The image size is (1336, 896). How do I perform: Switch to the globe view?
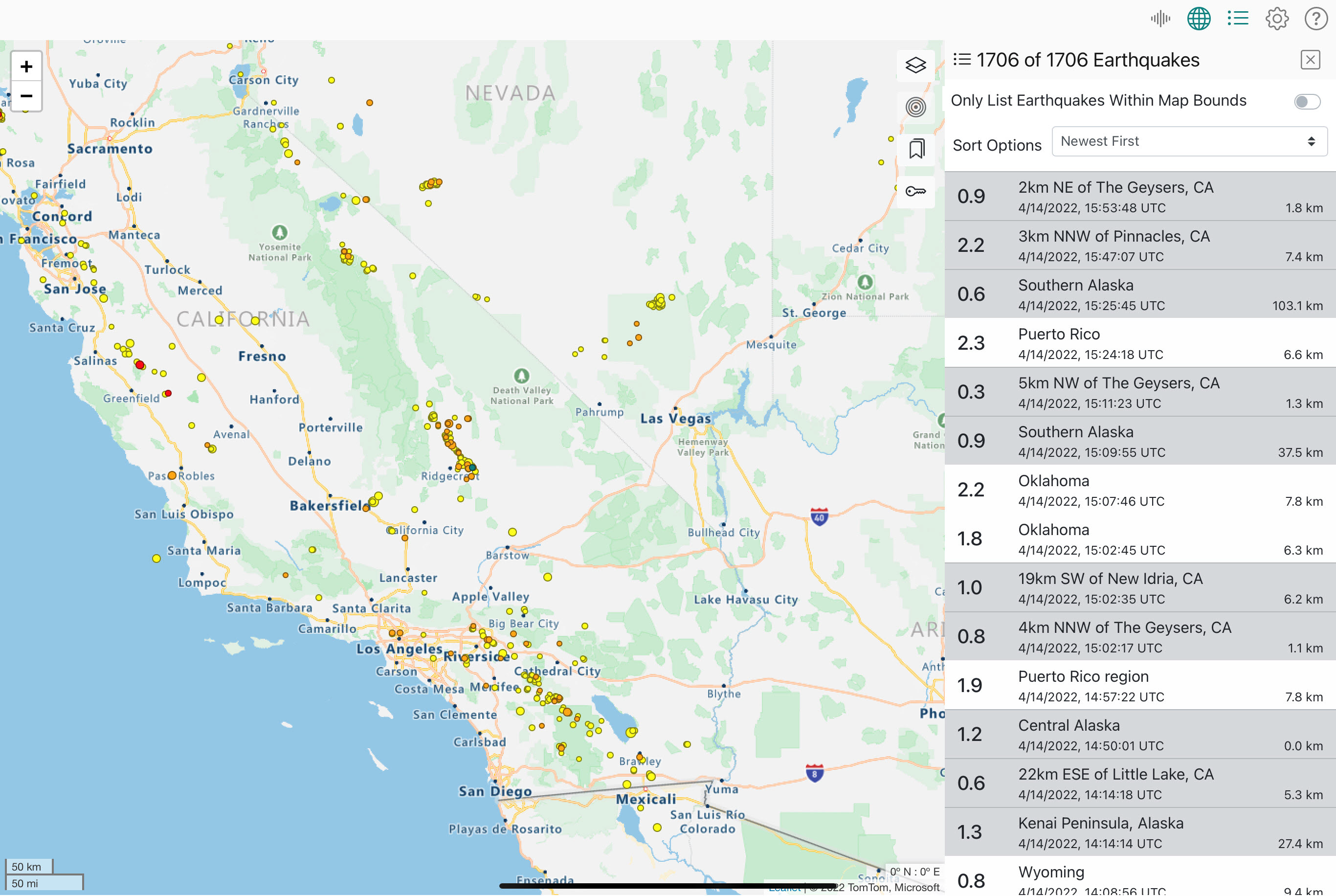(x=1199, y=18)
